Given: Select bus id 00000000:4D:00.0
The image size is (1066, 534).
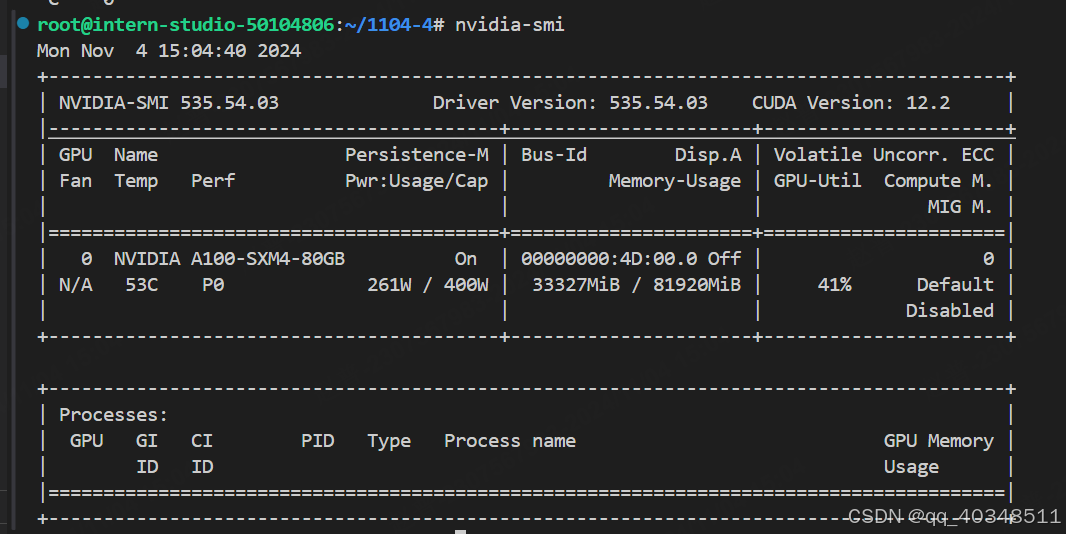Looking at the screenshot, I should [609, 259].
